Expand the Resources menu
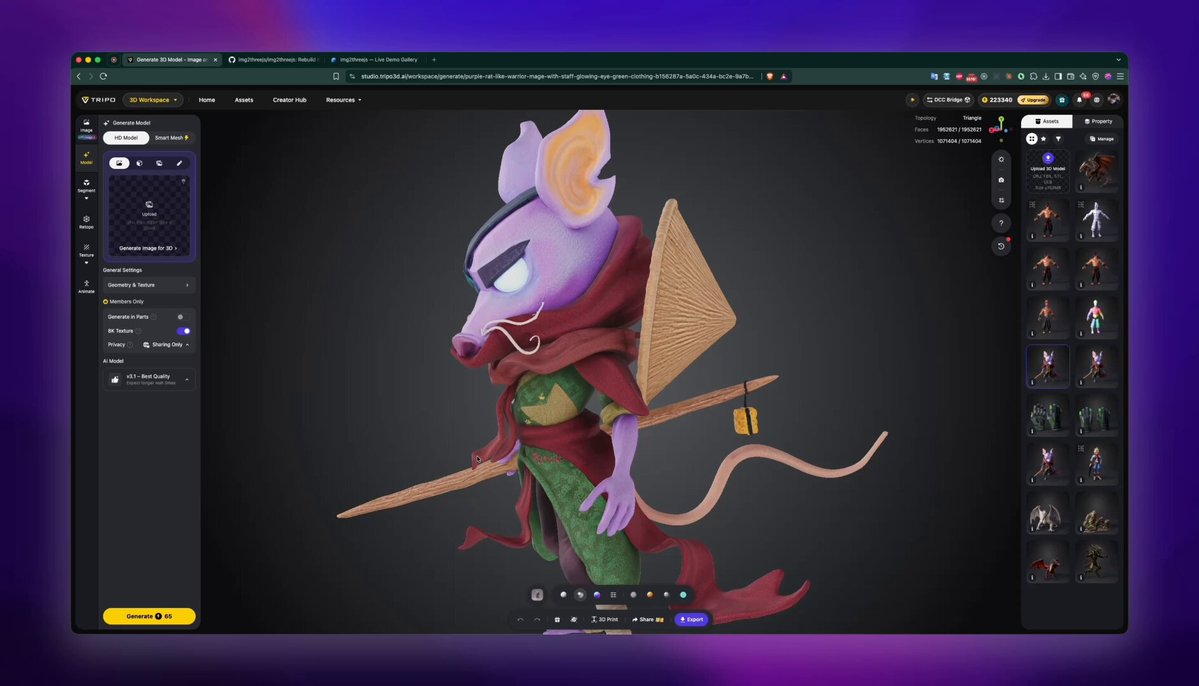1199x686 pixels. coord(343,99)
